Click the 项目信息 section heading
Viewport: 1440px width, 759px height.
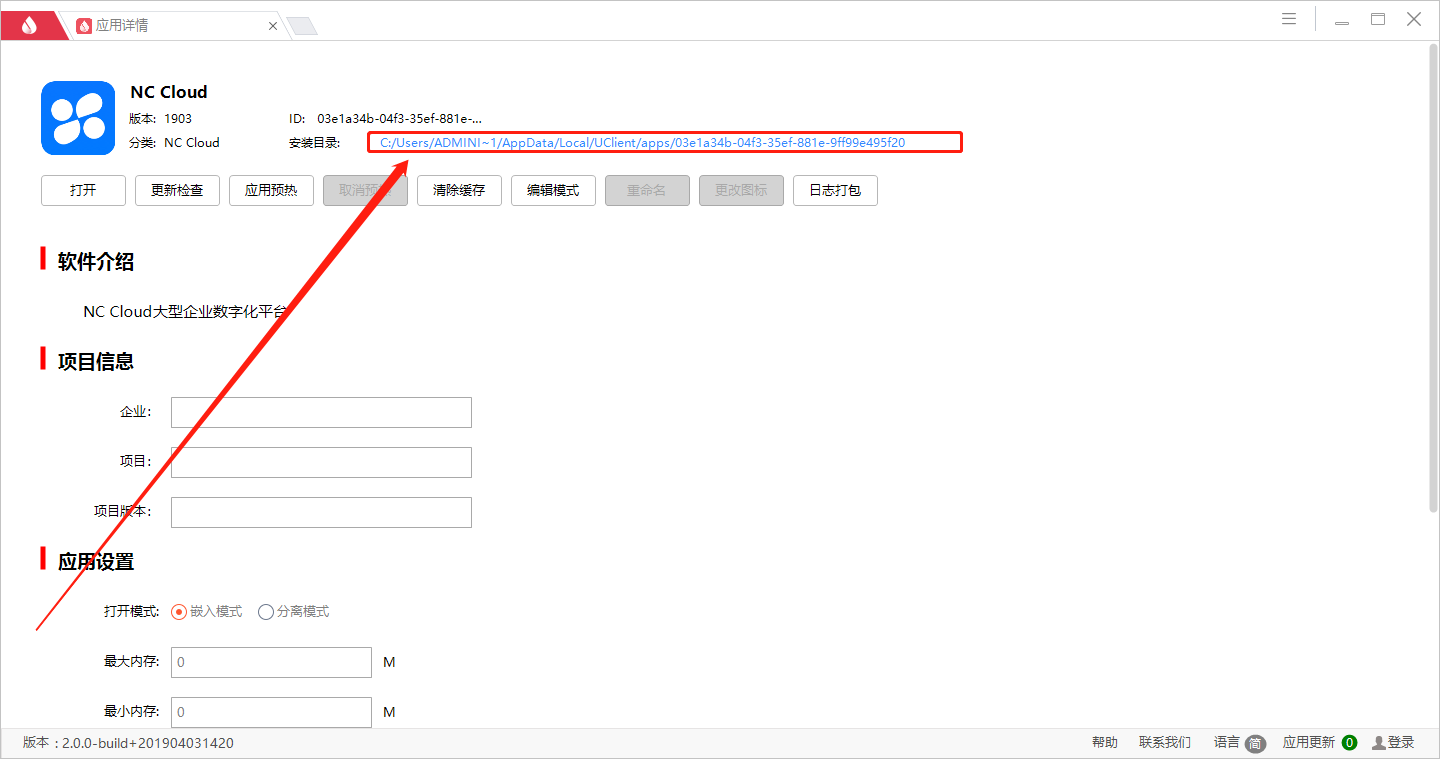pos(96,362)
